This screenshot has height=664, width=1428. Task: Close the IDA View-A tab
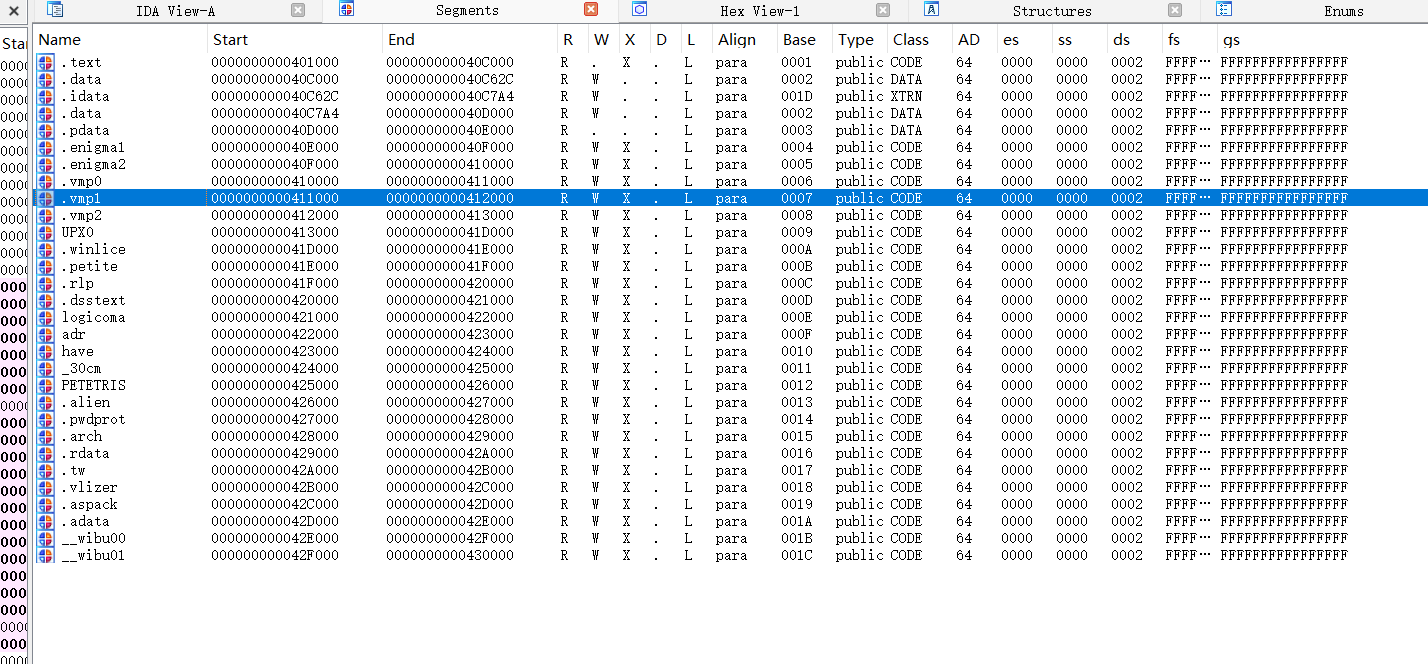[298, 10]
